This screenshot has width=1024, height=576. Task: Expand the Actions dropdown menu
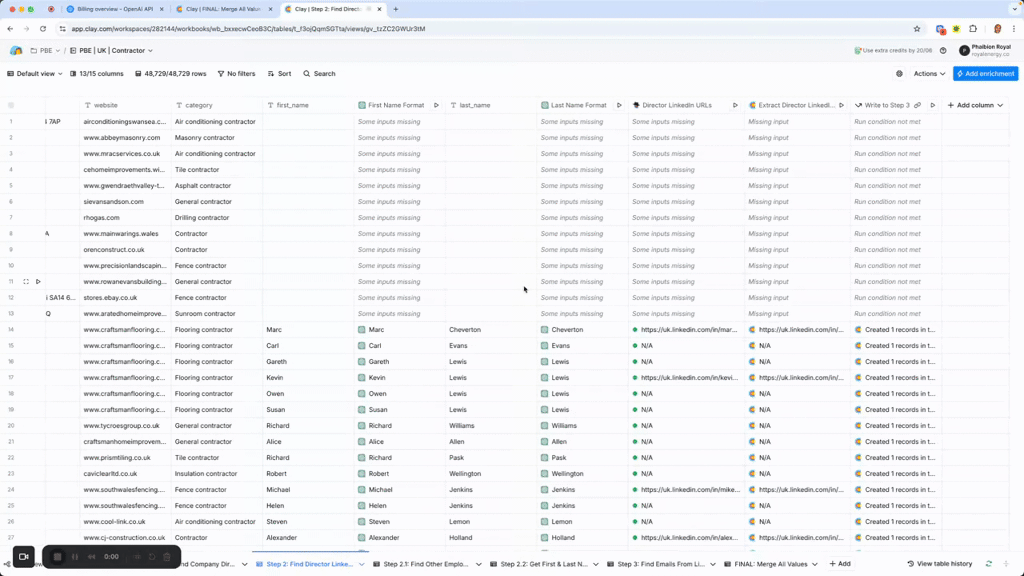pos(929,74)
